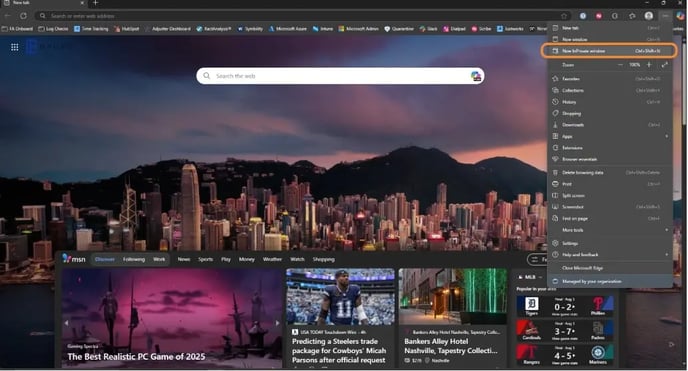This screenshot has width=688, height=371.
Task: Open the HubSpot bookmark
Action: click(126, 29)
